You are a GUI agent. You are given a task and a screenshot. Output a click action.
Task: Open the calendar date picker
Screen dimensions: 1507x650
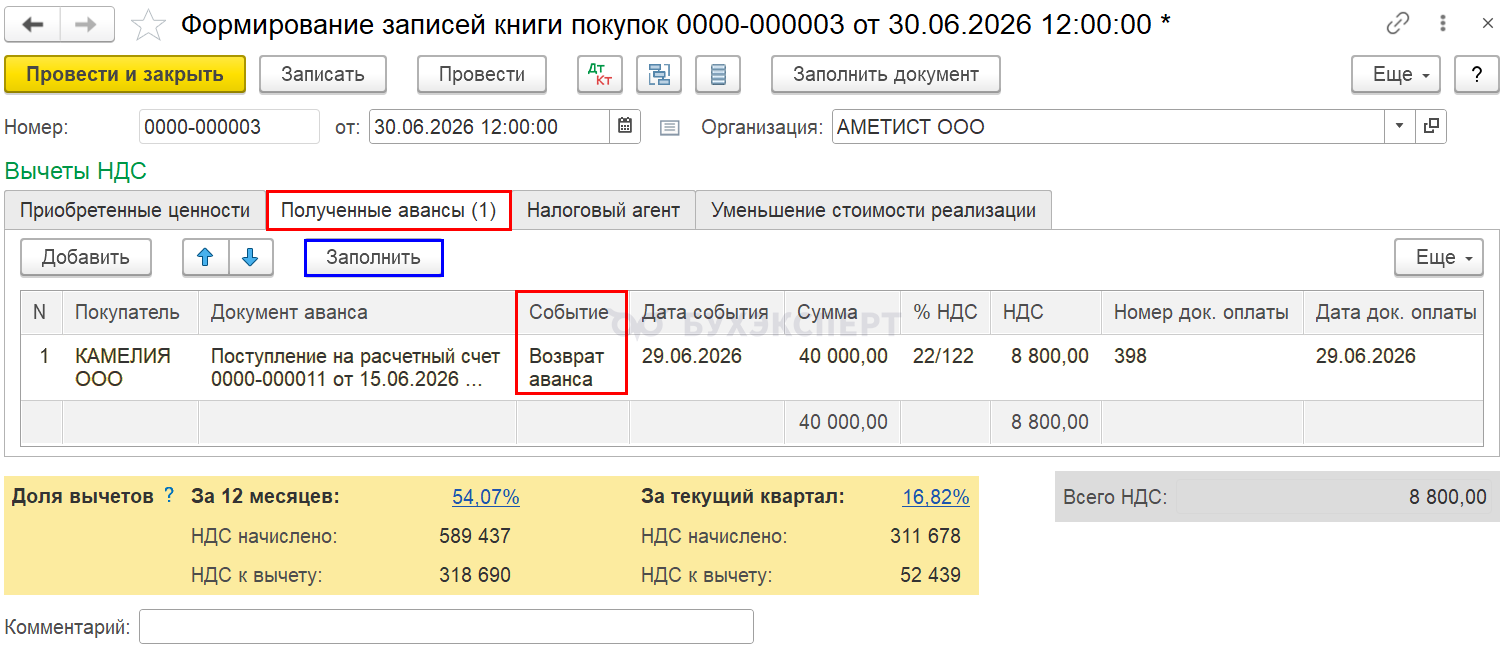click(625, 127)
